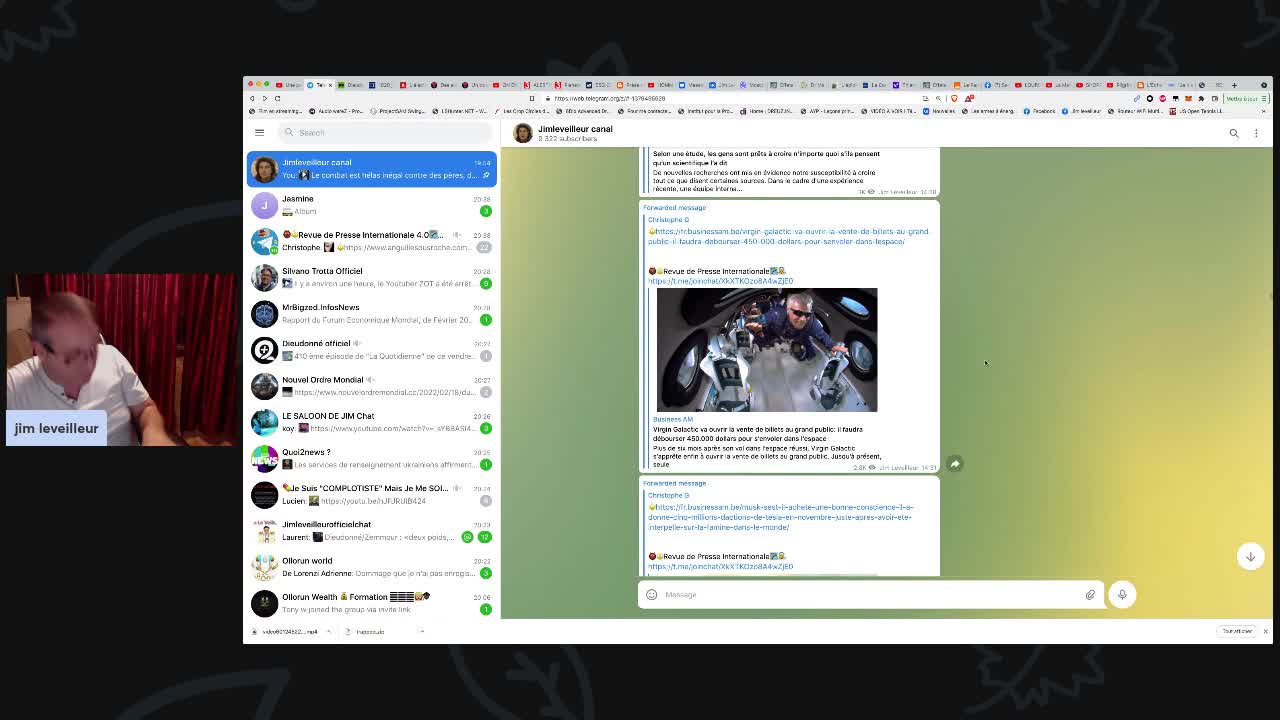The image size is (1280, 720).
Task: Close the downloads bar
Action: click(x=1265, y=631)
